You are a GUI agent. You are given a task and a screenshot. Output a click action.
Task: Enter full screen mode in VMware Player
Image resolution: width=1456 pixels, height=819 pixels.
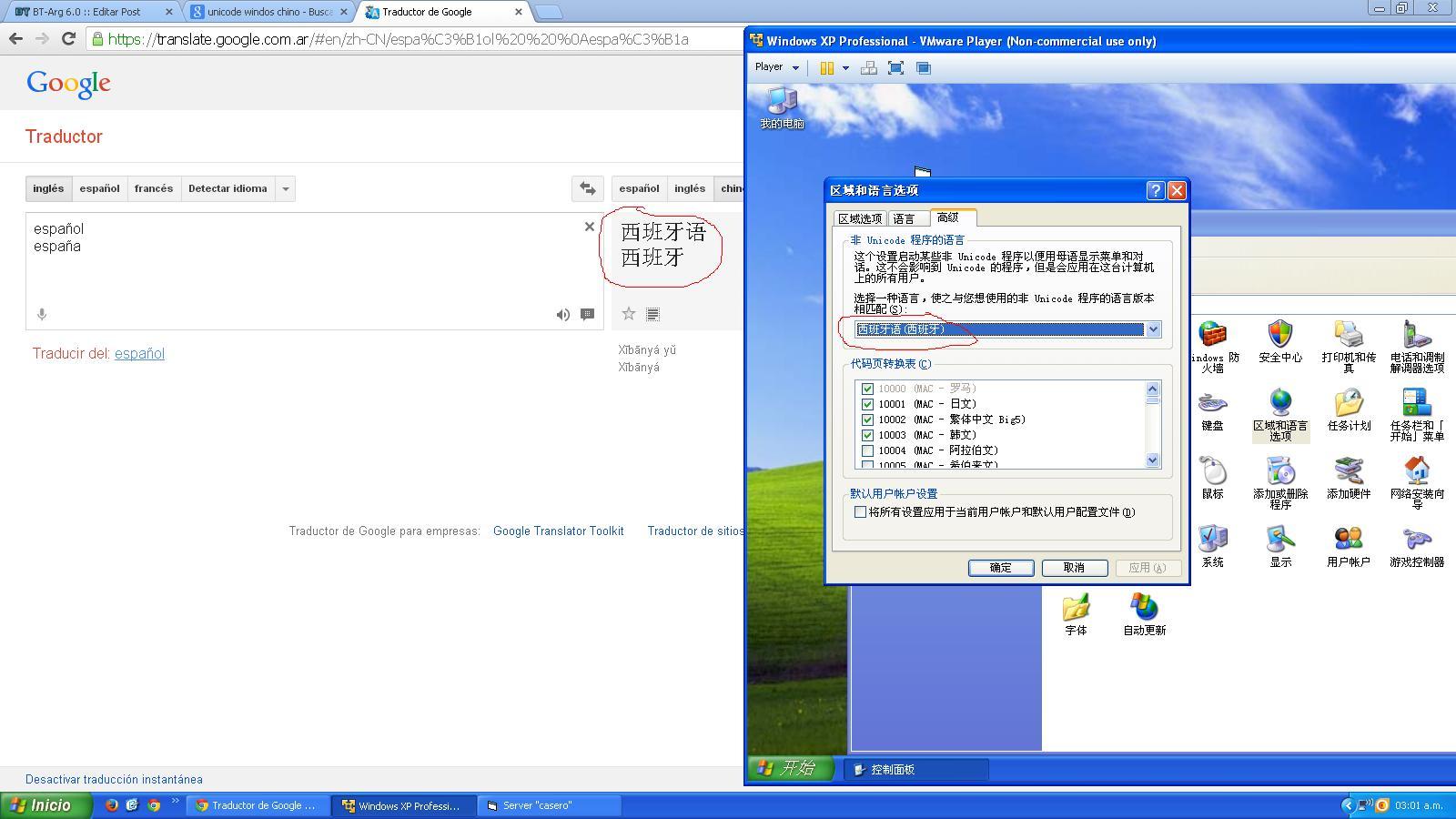[x=895, y=68]
